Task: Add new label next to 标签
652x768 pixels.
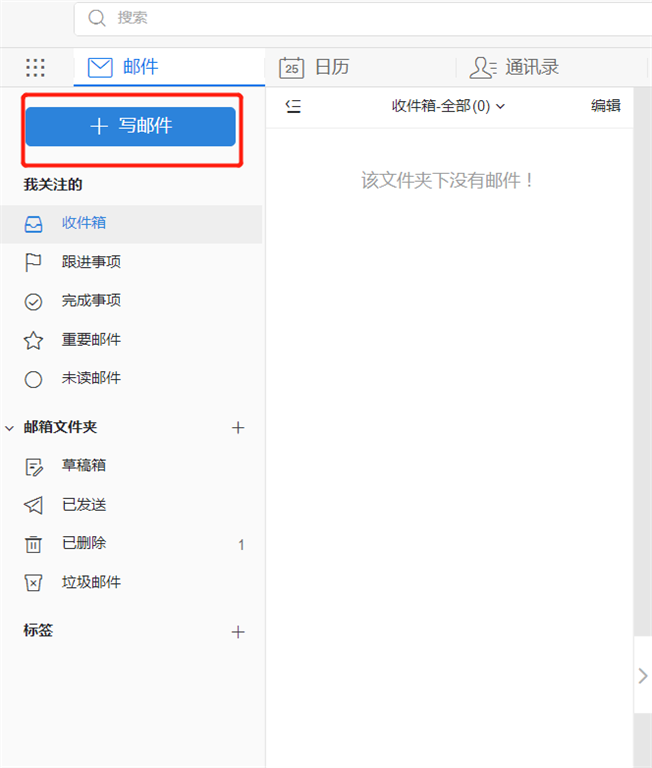Action: (238, 632)
